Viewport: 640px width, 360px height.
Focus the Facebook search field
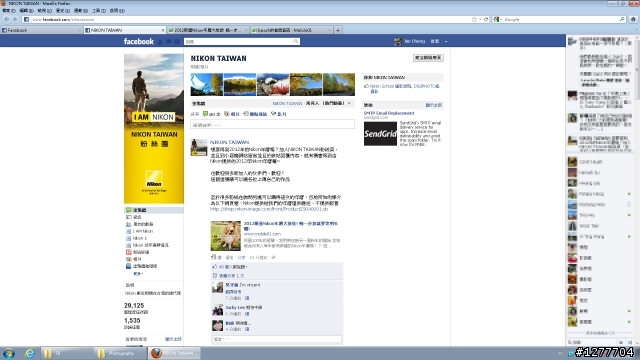pyautogui.click(x=242, y=41)
